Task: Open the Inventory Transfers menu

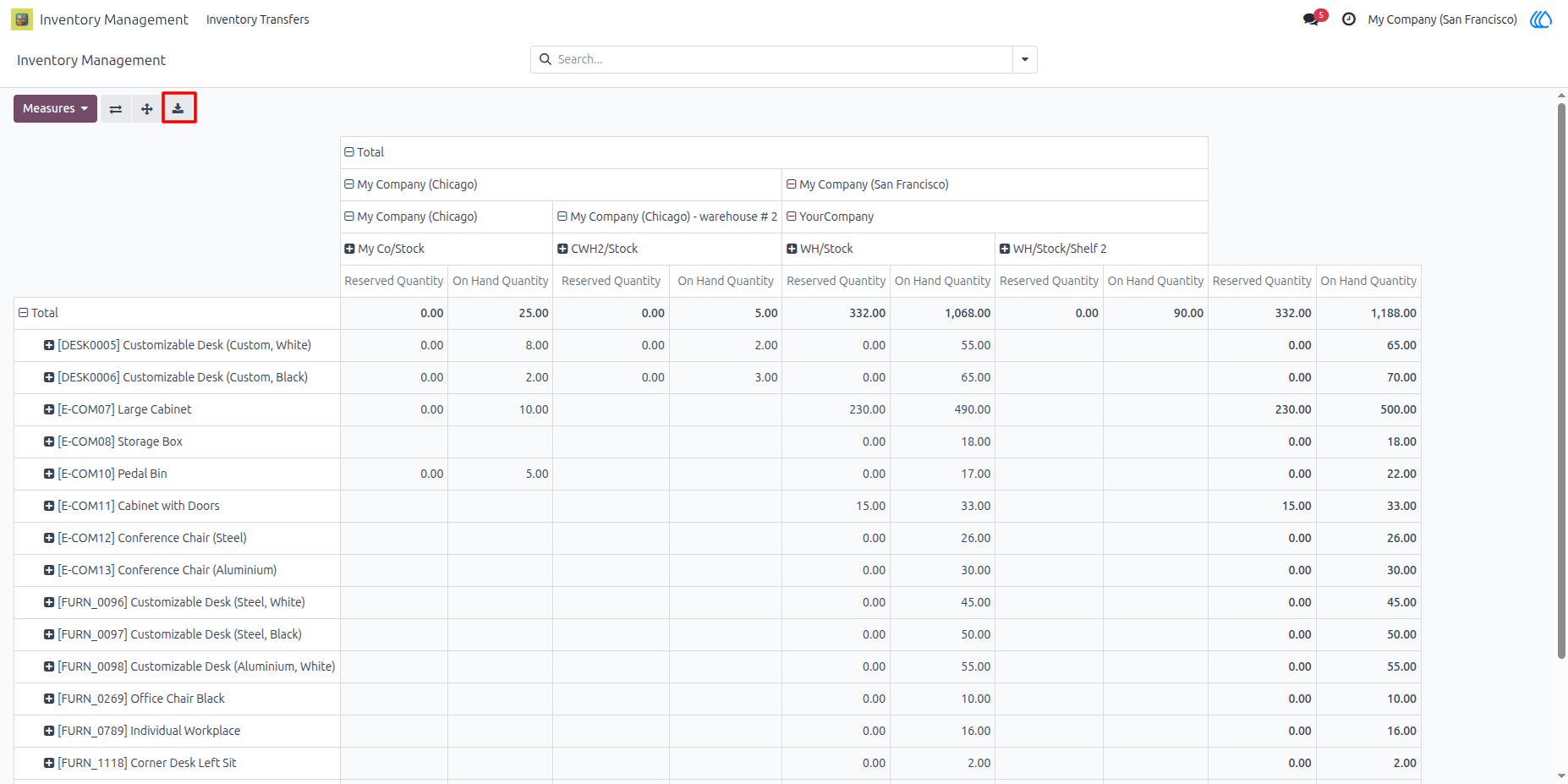Action: click(x=258, y=19)
